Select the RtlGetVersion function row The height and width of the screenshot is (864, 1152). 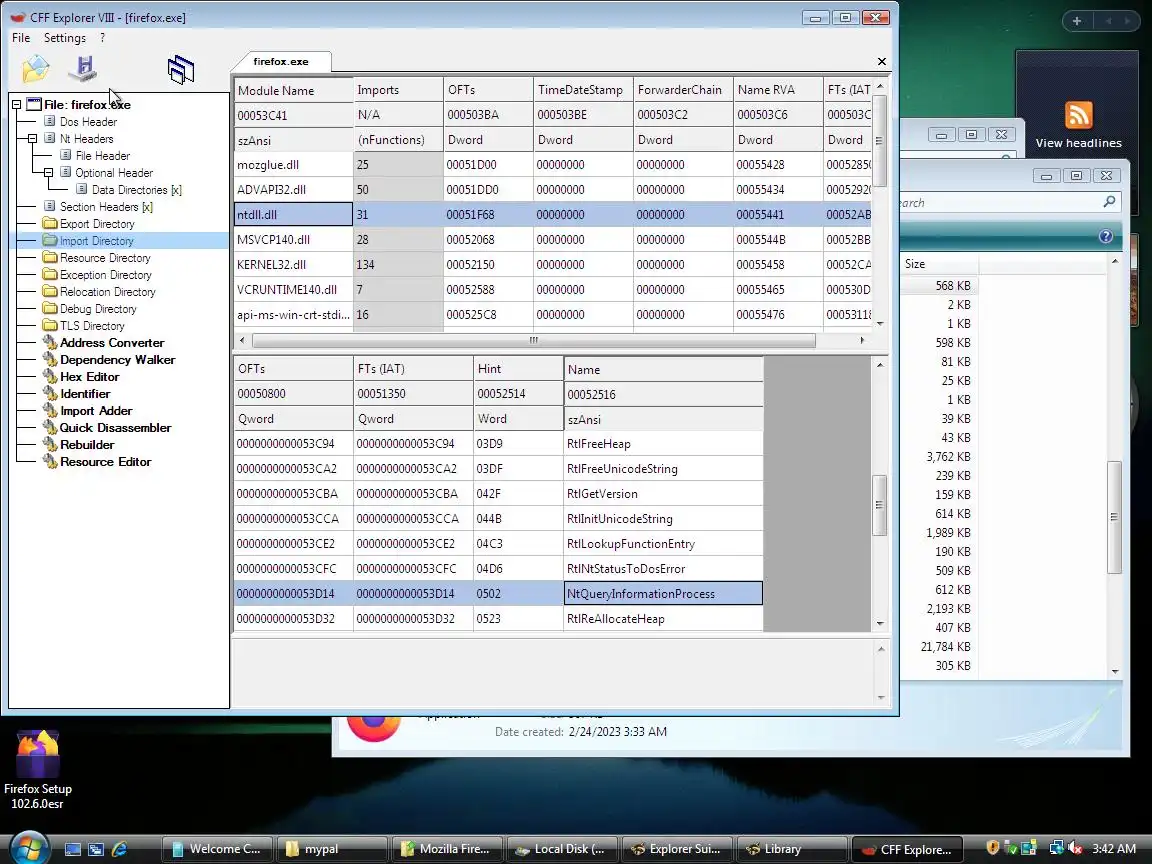tap(498, 494)
